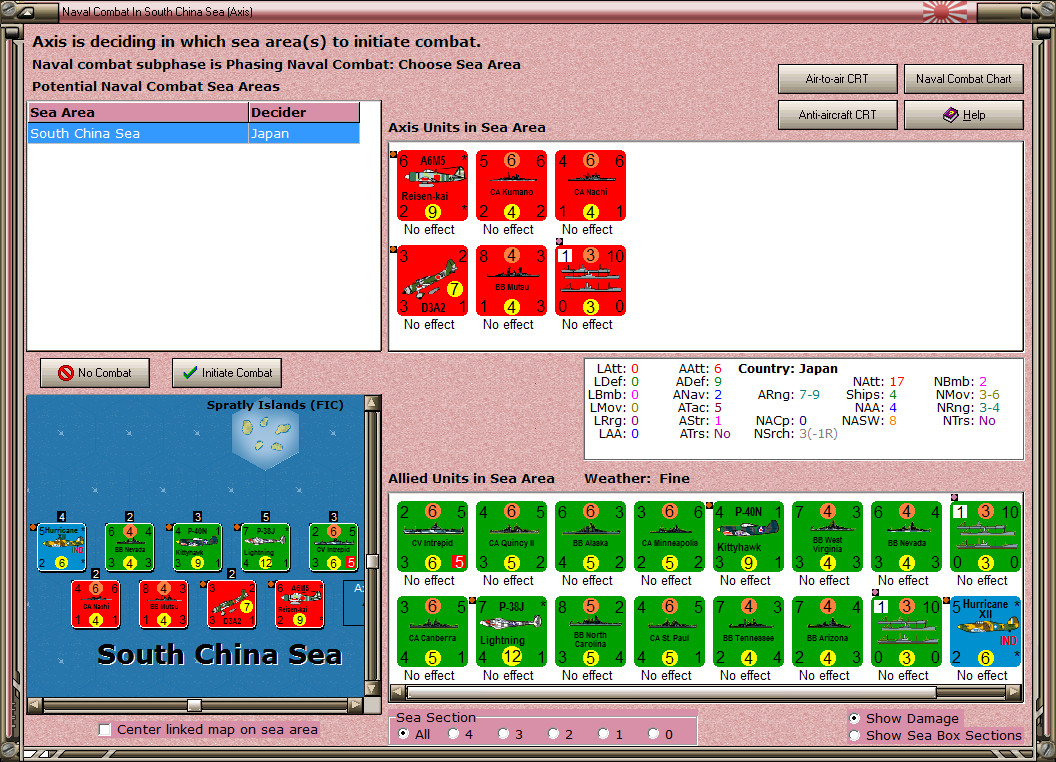This screenshot has height=762, width=1056.
Task: Click Allied units scrollbar left arrow
Action: point(399,692)
